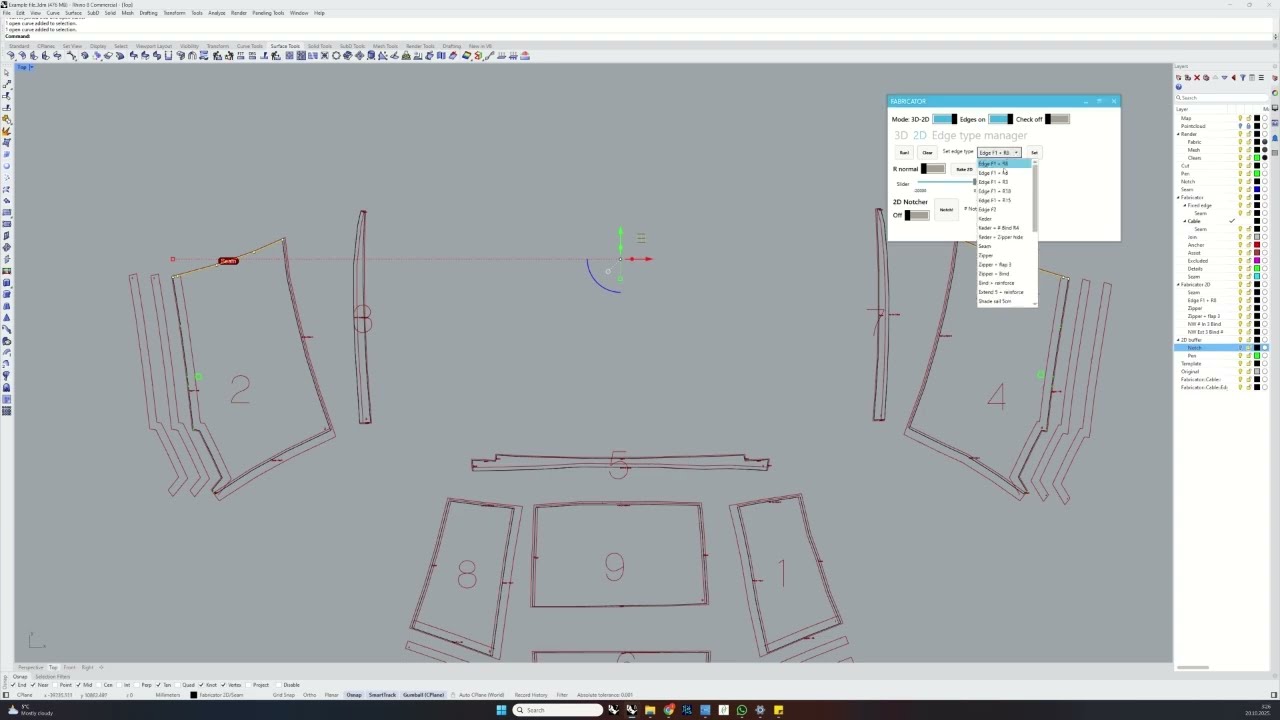The image size is (1280, 720).
Task: Click the Windows taskbar Search box
Action: [557, 710]
